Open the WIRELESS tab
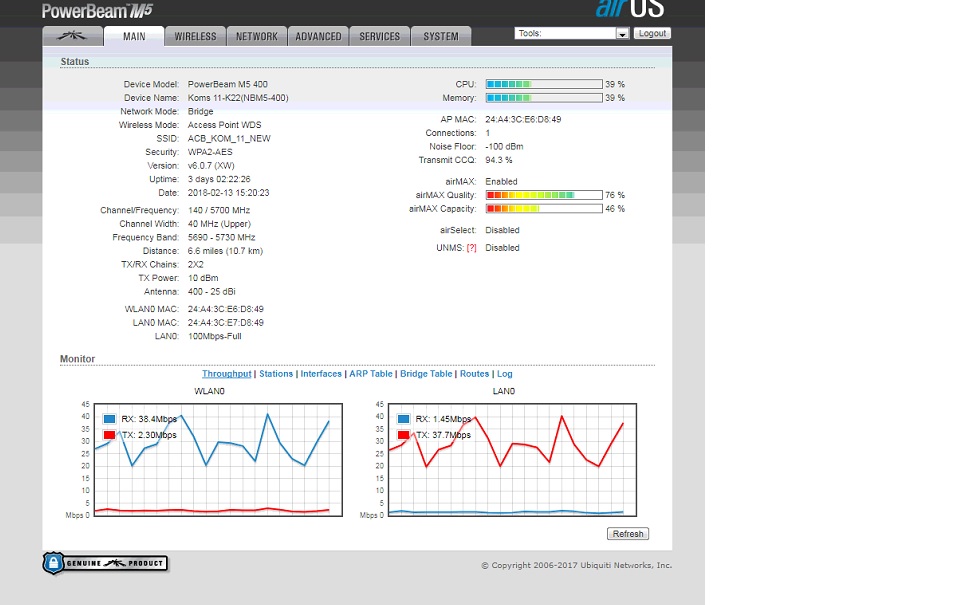Image resolution: width=960 pixels, height=605 pixels. click(x=195, y=36)
